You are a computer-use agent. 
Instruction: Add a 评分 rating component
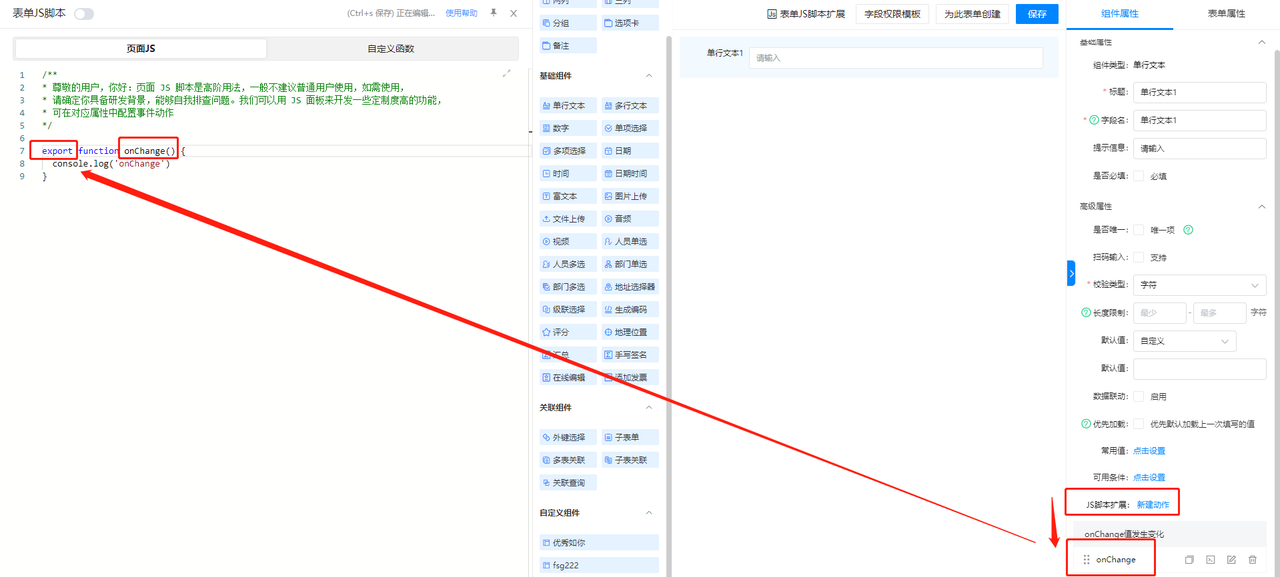tap(567, 331)
